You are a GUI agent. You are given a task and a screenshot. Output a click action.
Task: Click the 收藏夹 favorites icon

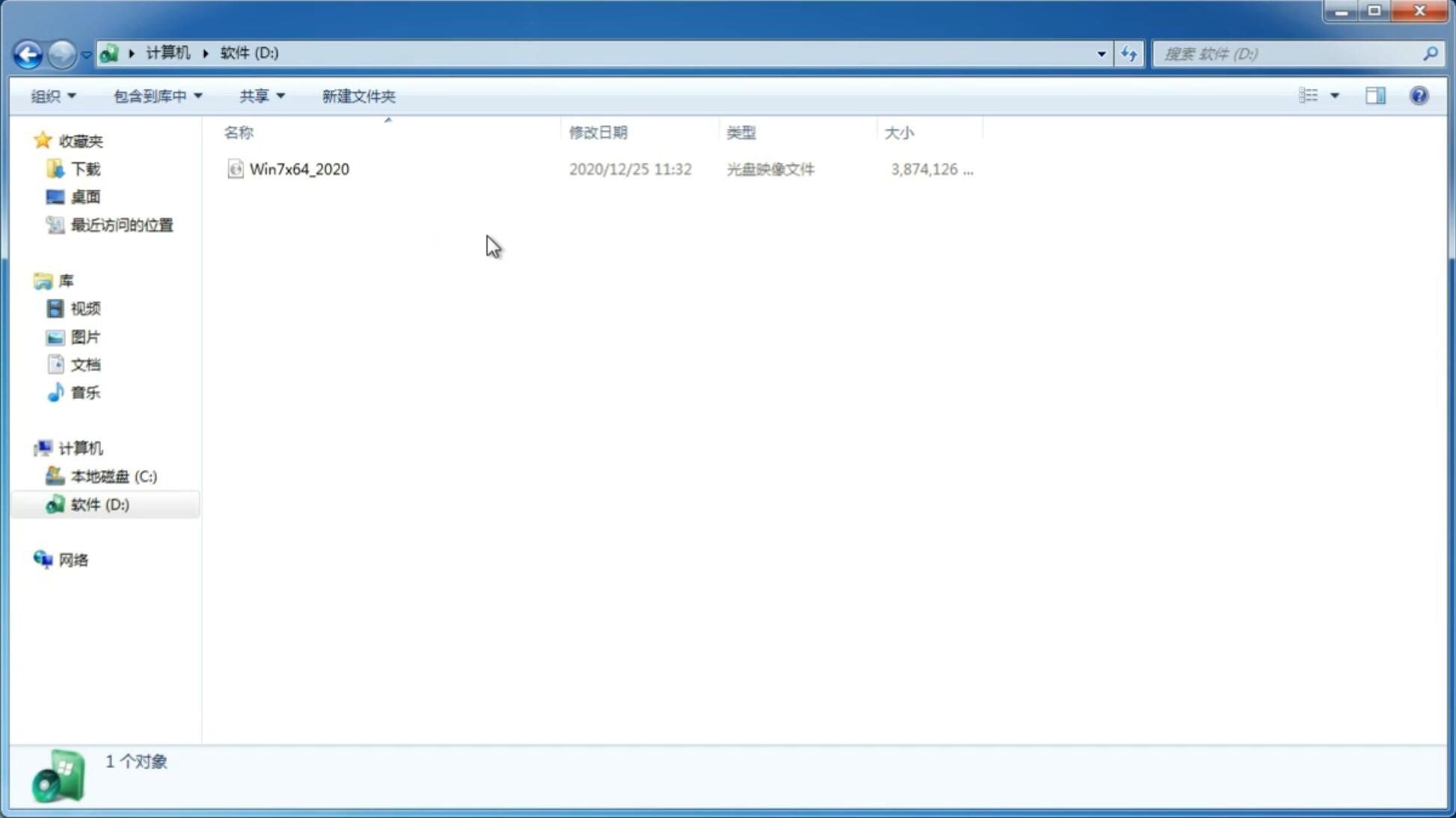click(44, 140)
